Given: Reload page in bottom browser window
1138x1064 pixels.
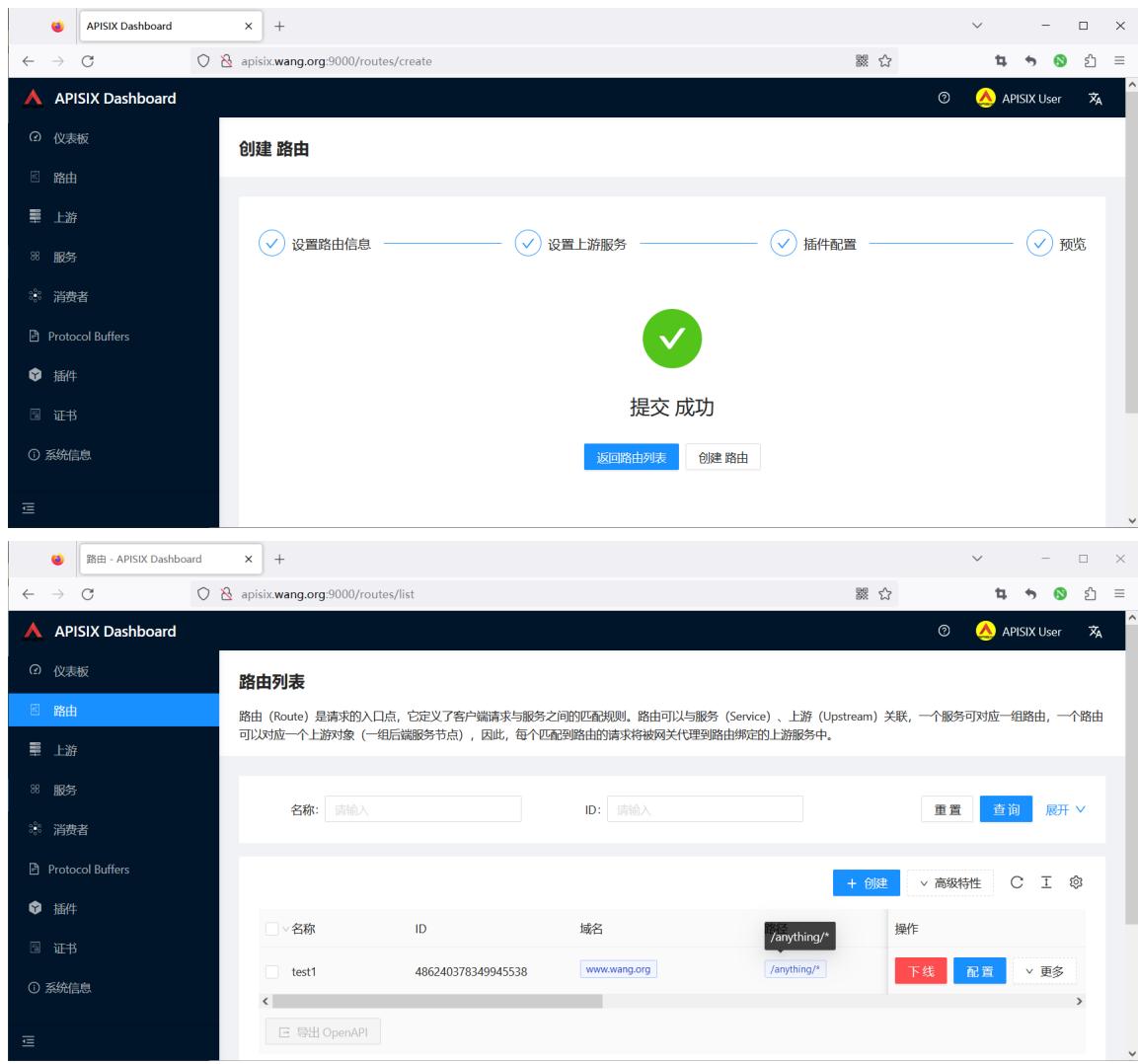Looking at the screenshot, I should click(x=88, y=594).
